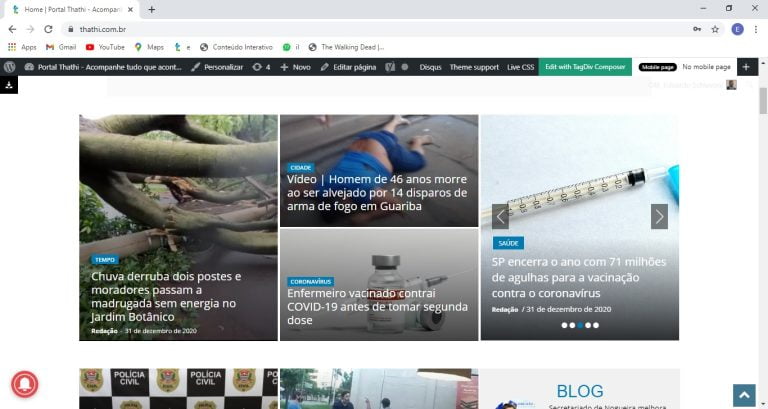Click the red notification bell button
Viewport: 768px width, 409px height.
(x=24, y=384)
